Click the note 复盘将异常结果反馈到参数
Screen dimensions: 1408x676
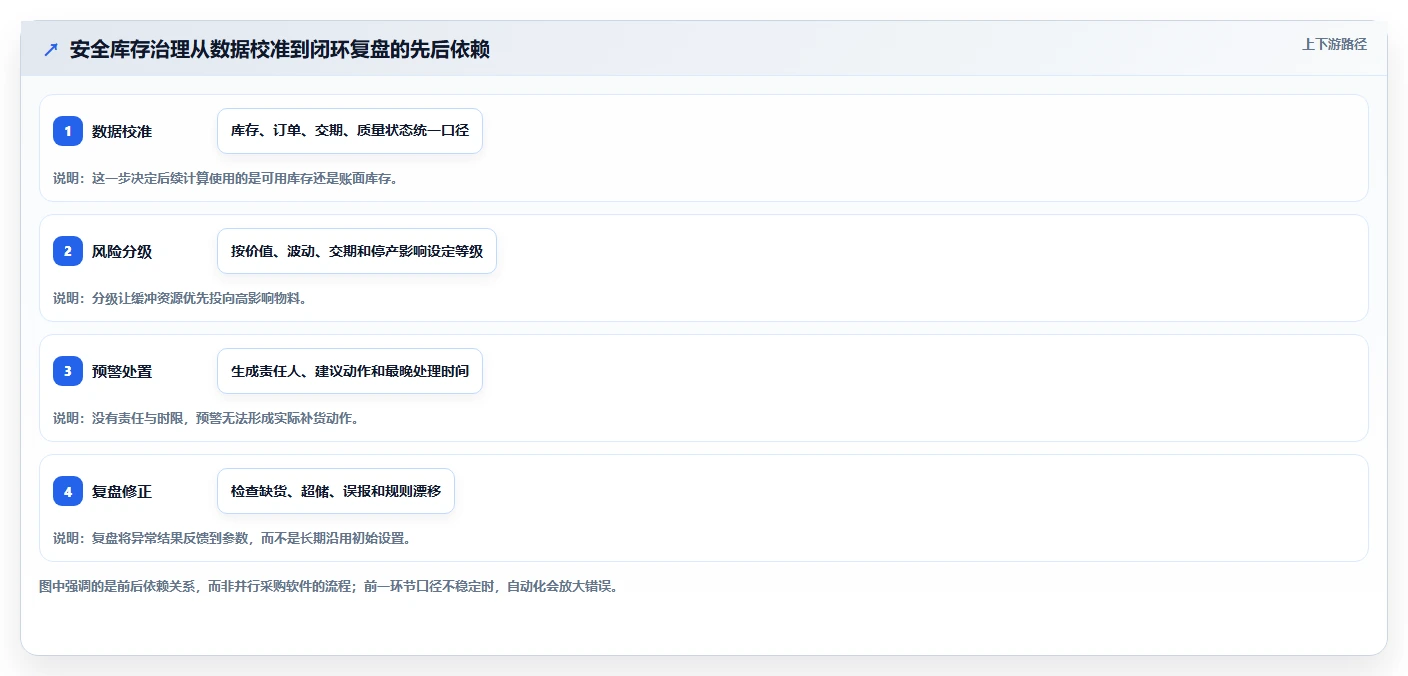pos(232,538)
